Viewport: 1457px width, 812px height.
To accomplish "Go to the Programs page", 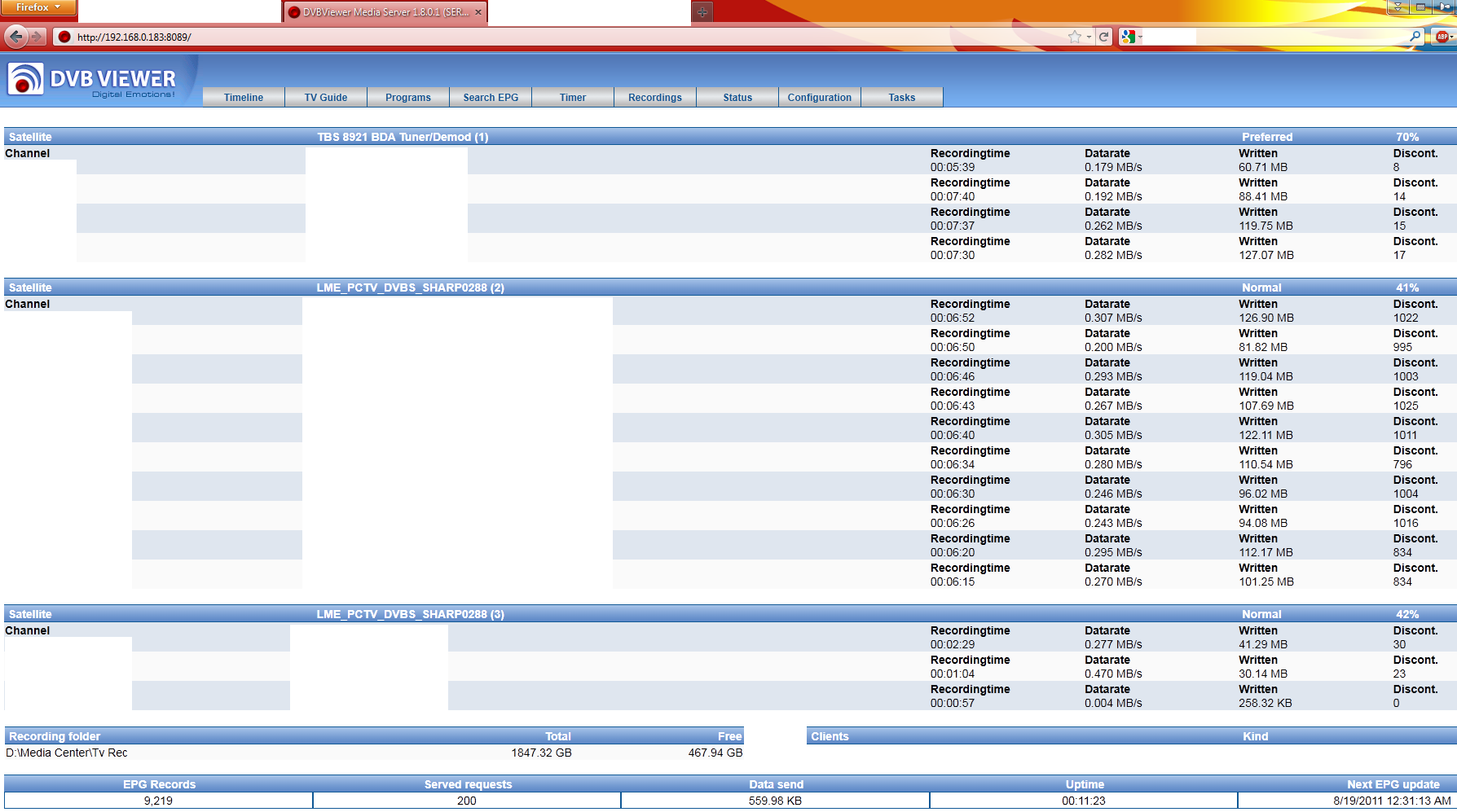I will 408,97.
